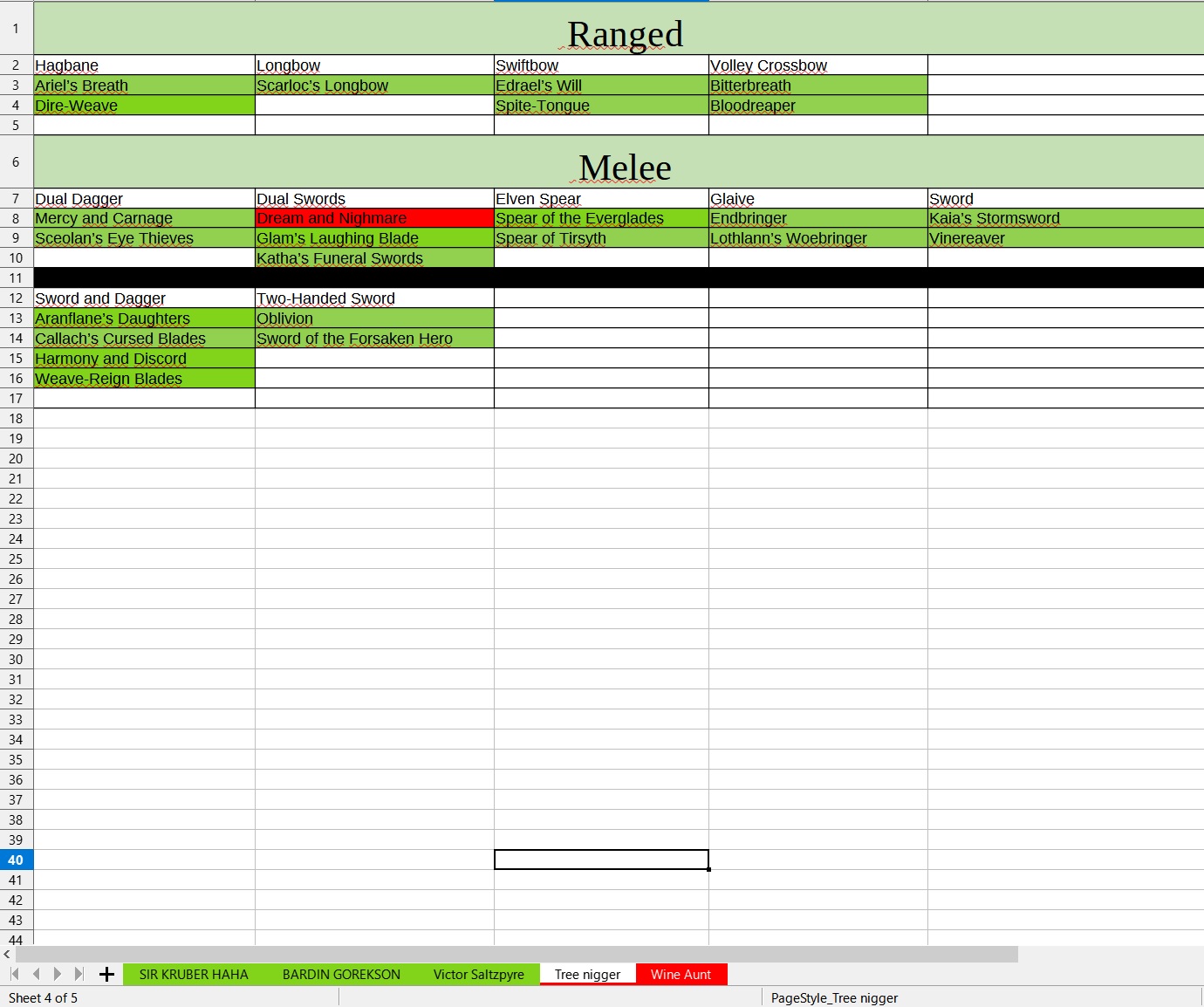Select the Harmony and Discord cell
Image resolution: width=1204 pixels, height=1007 pixels.
pos(144,359)
